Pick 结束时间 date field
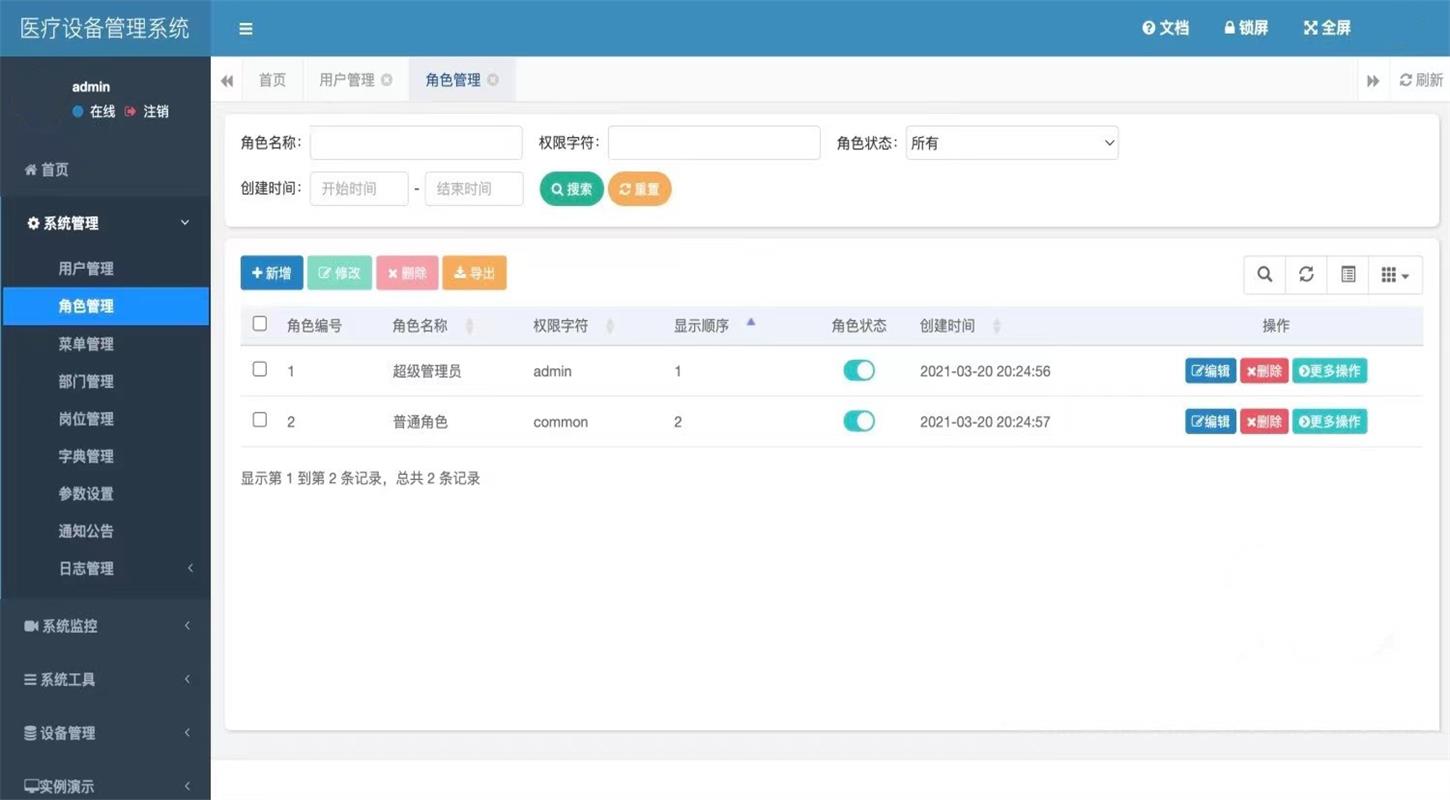The width and height of the screenshot is (1450, 800). pyautogui.click(x=474, y=189)
